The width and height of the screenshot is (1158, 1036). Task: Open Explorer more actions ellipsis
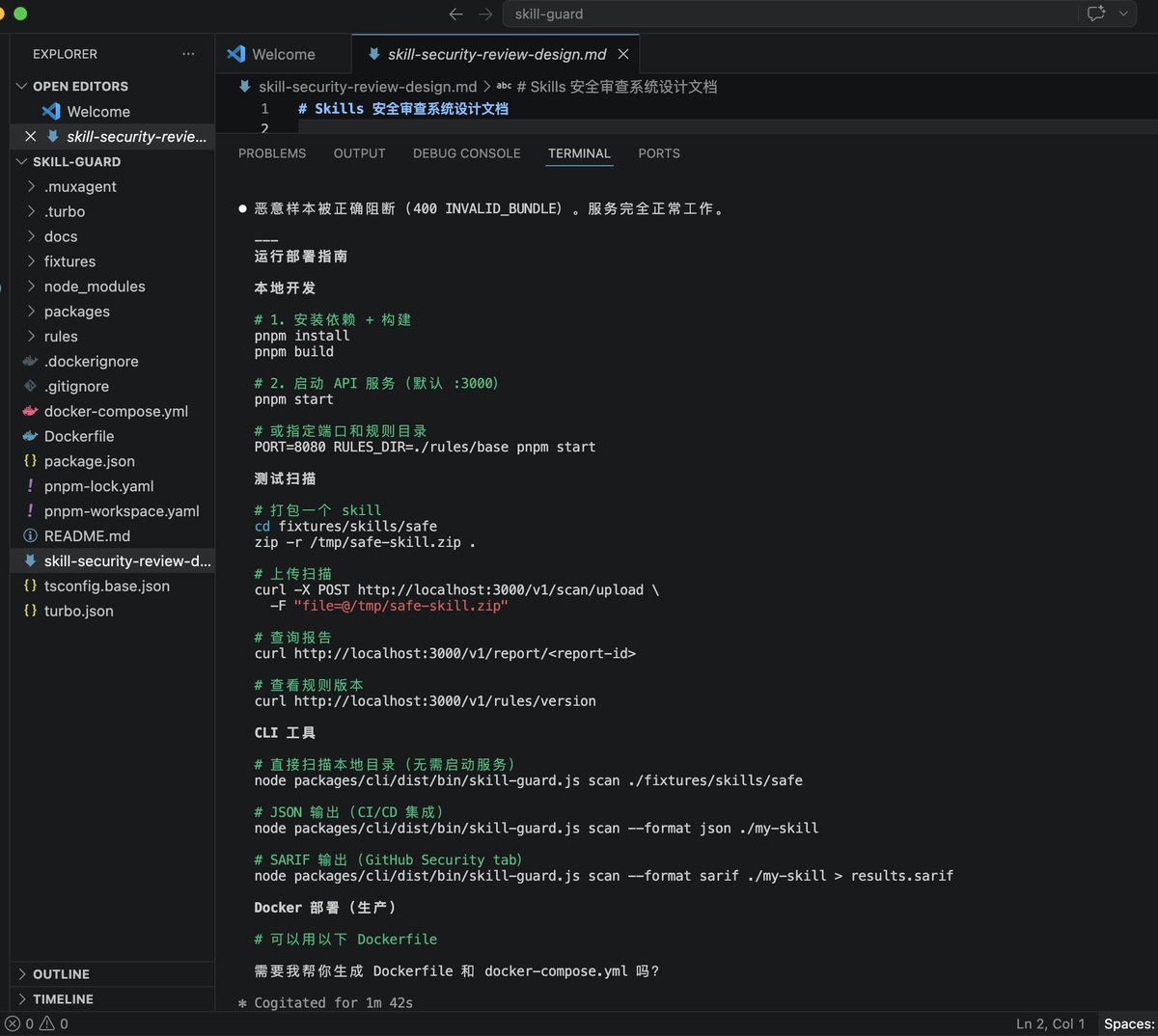[x=188, y=54]
